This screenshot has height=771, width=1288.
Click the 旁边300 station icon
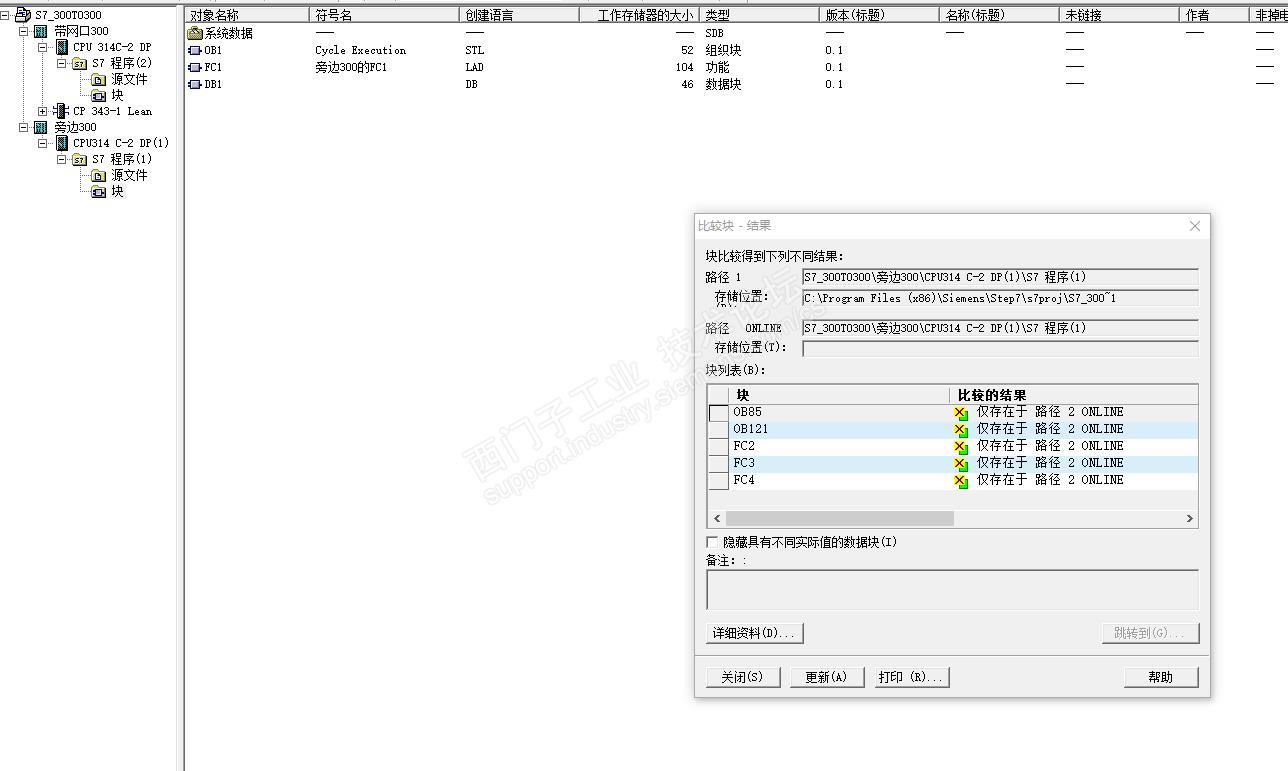[x=41, y=127]
